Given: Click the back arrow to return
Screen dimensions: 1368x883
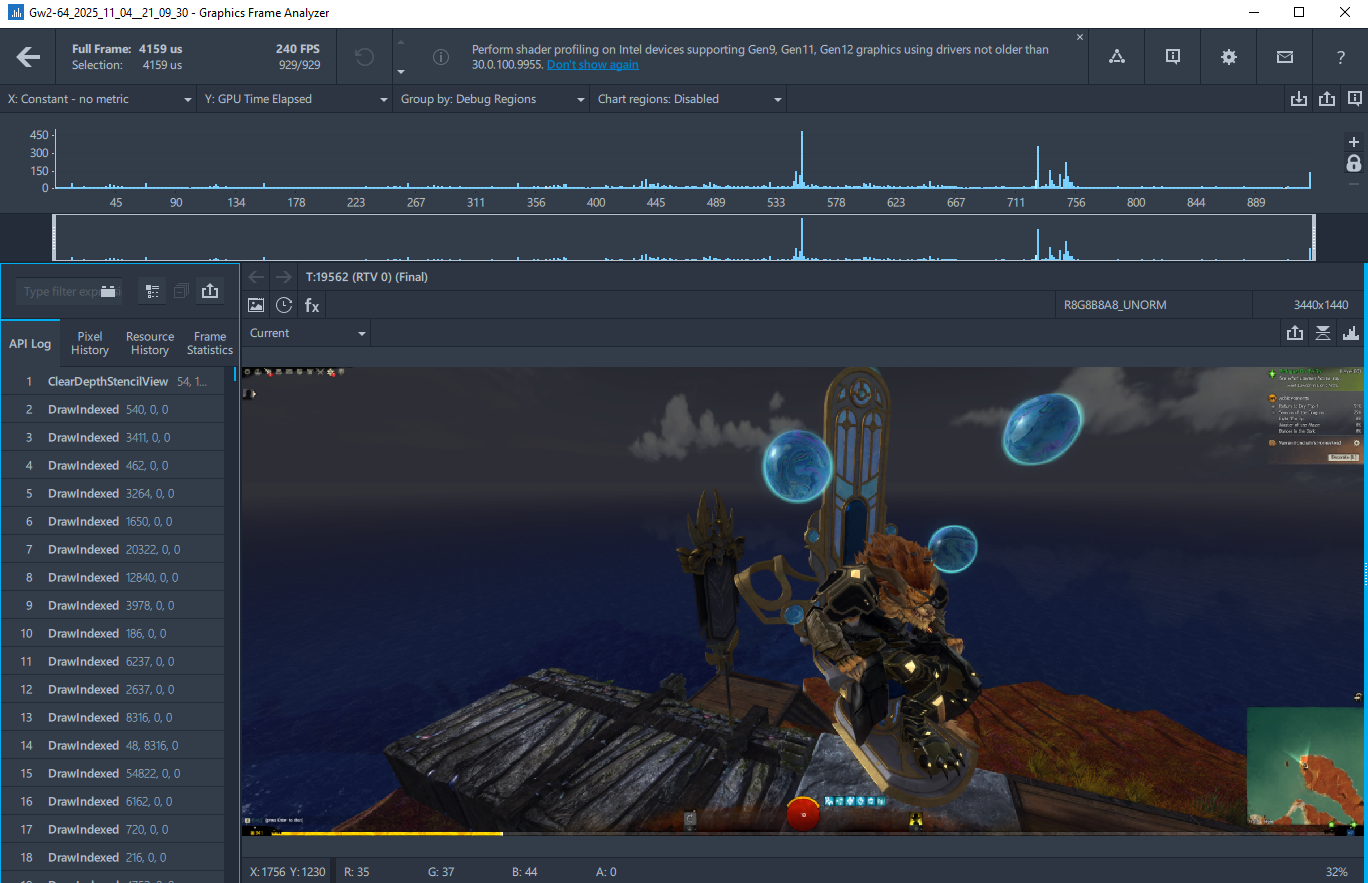Looking at the screenshot, I should click(x=28, y=57).
